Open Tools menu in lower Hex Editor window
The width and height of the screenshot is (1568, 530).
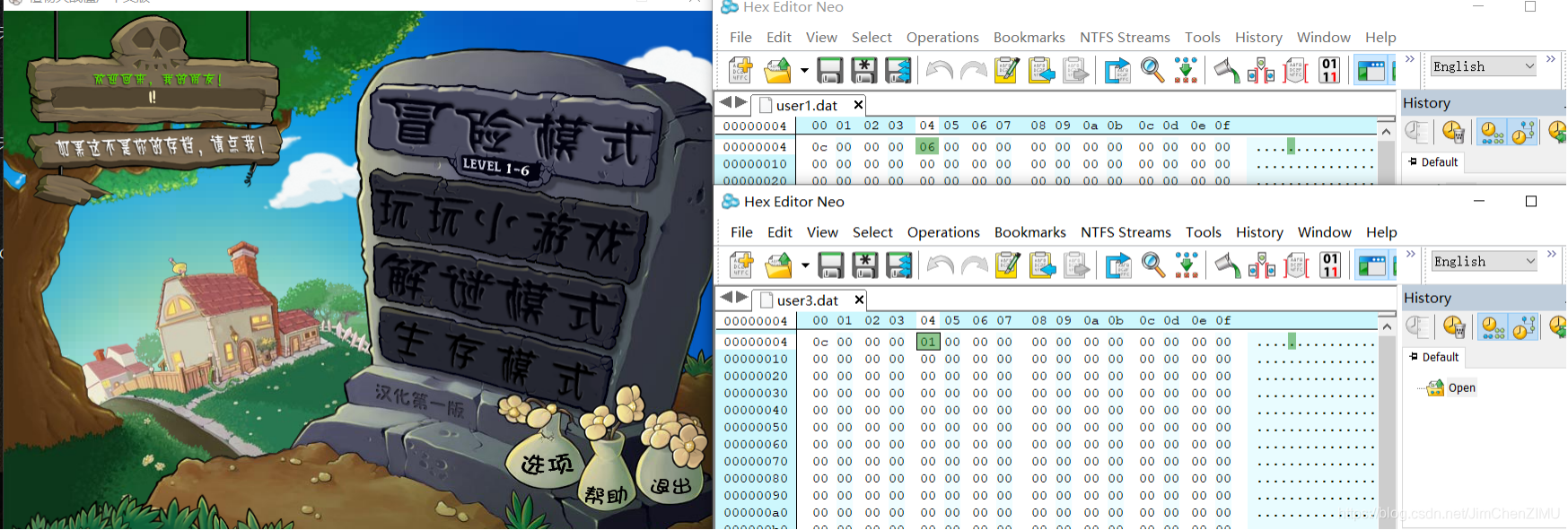(1204, 232)
